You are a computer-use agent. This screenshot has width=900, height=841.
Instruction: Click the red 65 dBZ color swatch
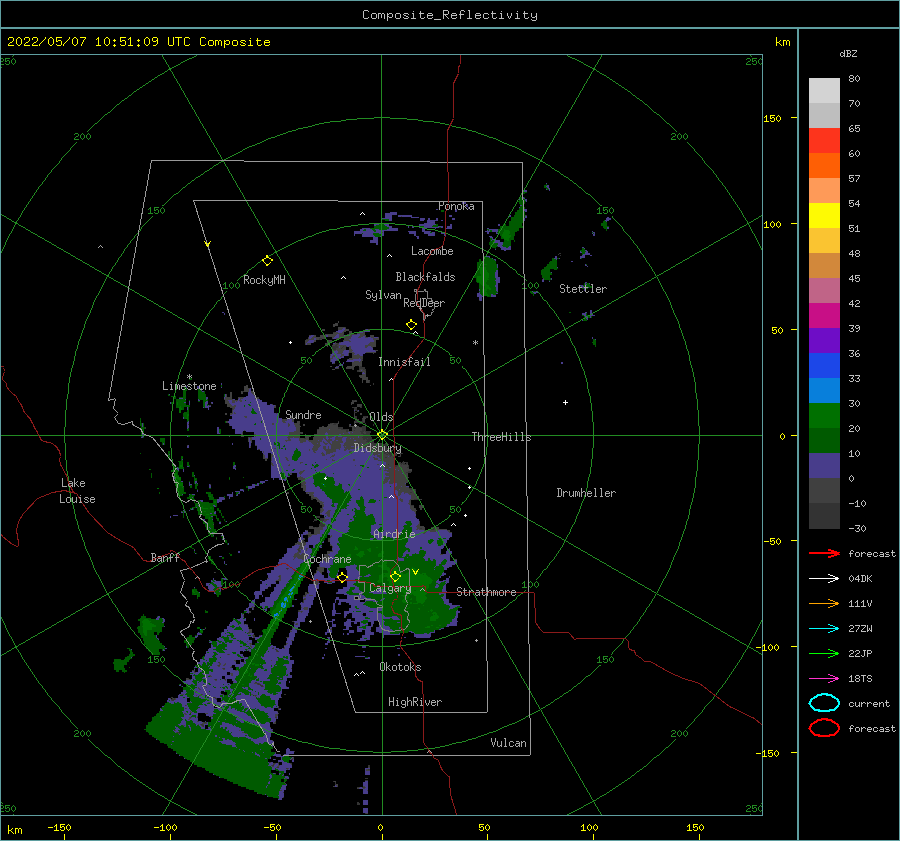[x=824, y=140]
